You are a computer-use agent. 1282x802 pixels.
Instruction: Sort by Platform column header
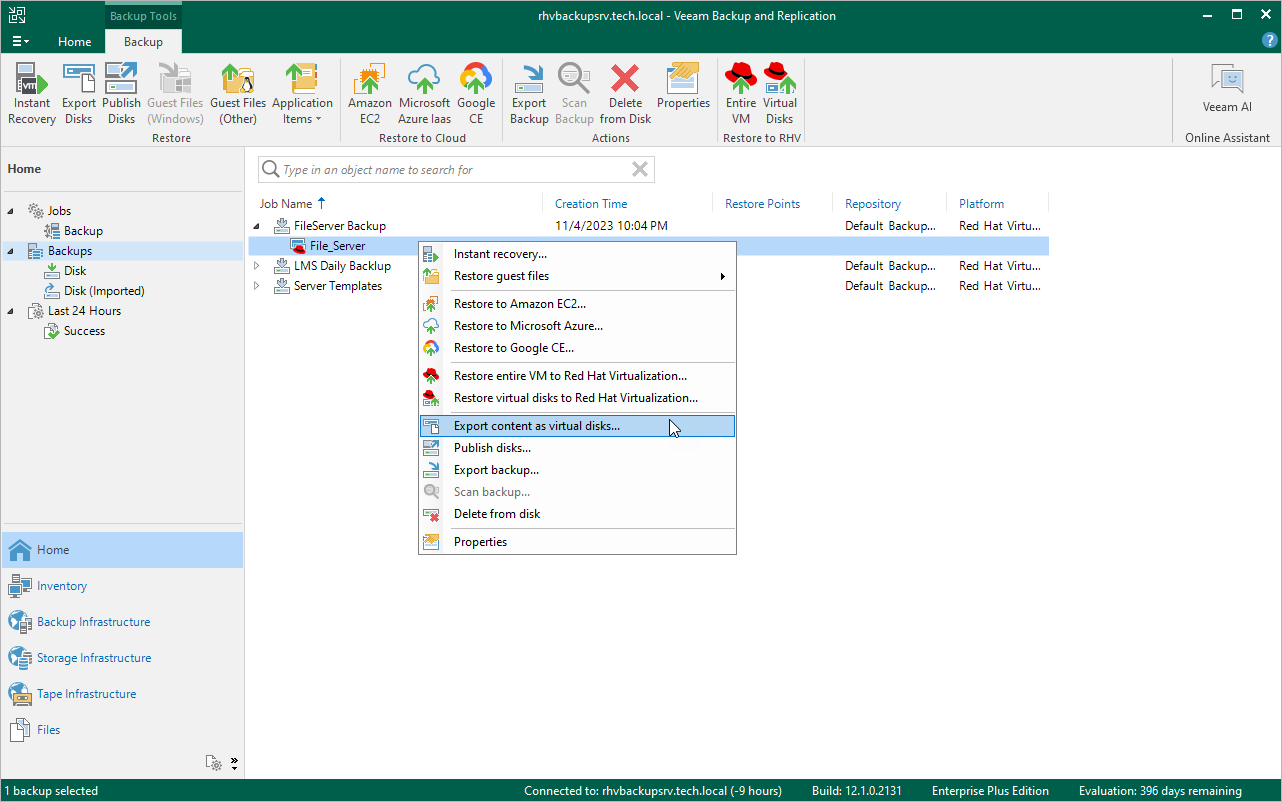pos(982,204)
